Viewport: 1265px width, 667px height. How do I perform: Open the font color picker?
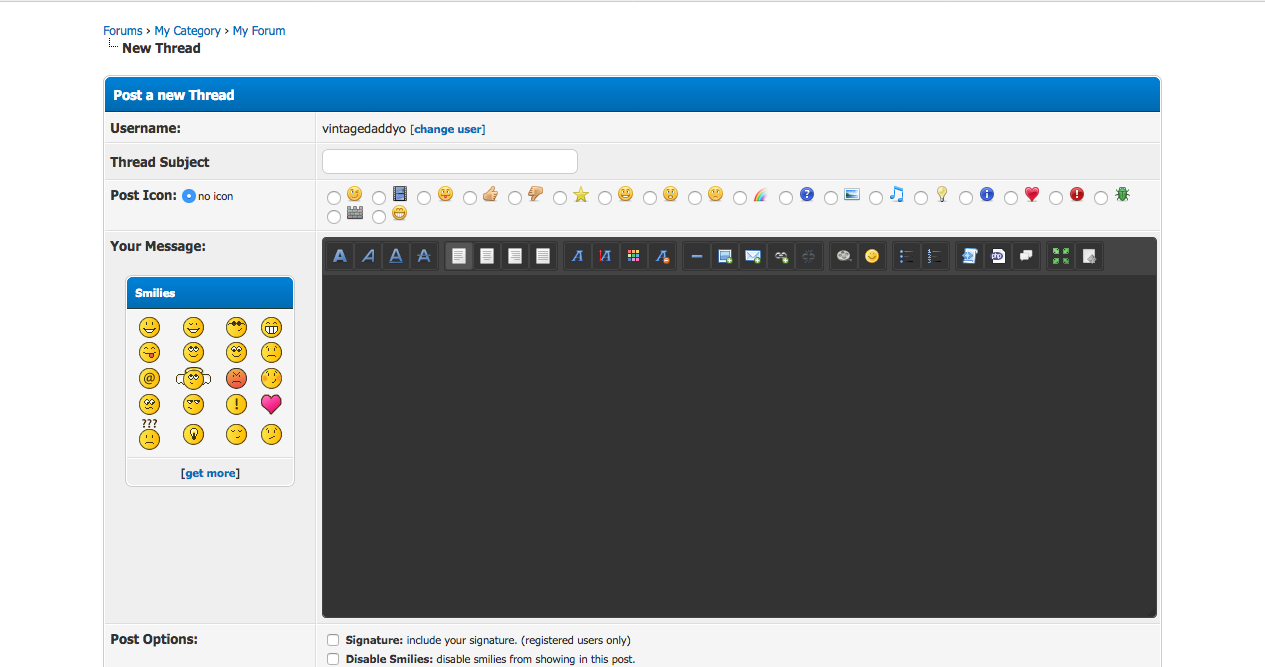(633, 256)
